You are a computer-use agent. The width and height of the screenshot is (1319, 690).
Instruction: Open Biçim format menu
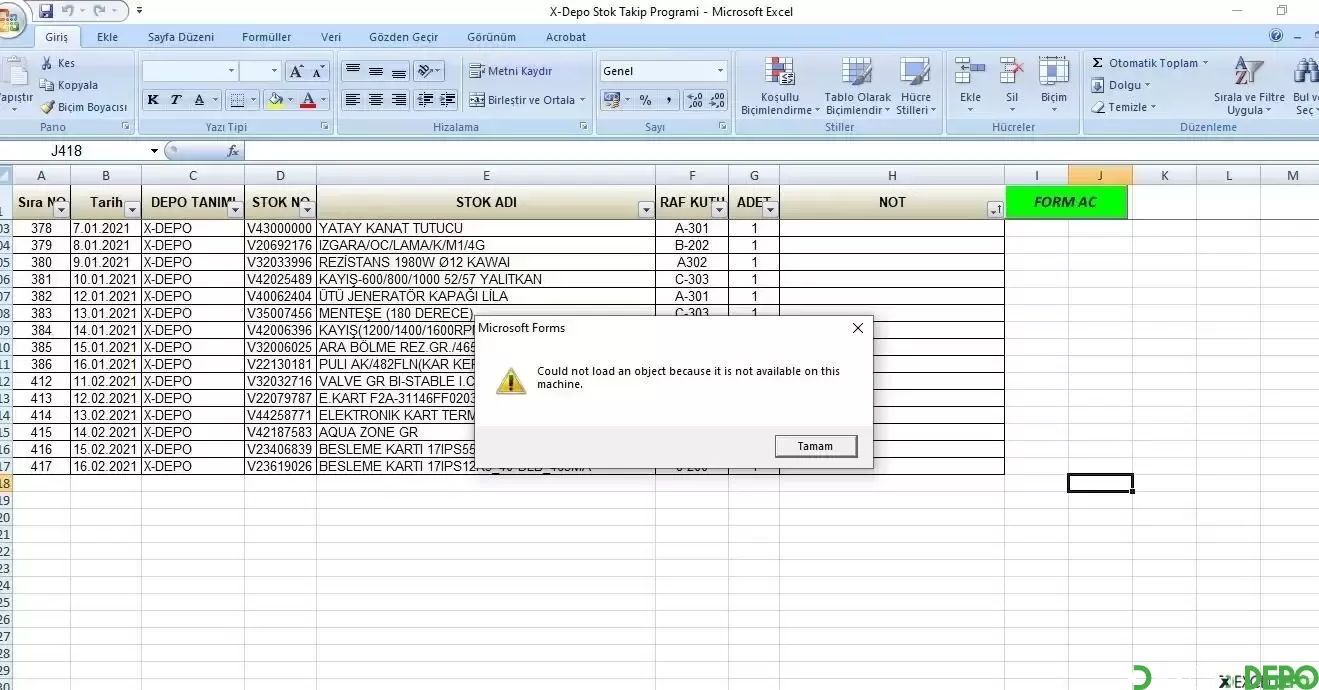[1054, 85]
